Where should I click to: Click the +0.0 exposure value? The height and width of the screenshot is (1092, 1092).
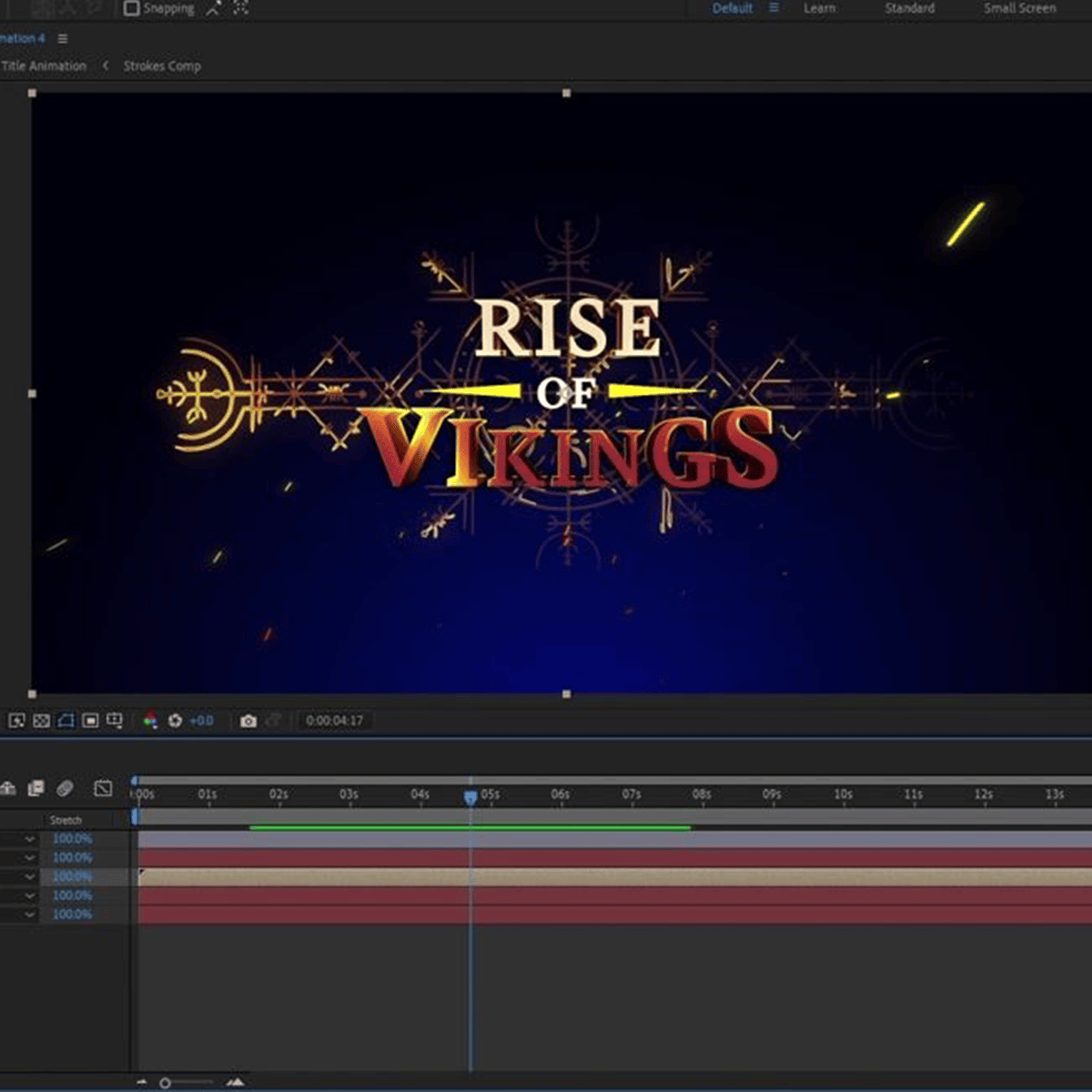pyautogui.click(x=201, y=721)
